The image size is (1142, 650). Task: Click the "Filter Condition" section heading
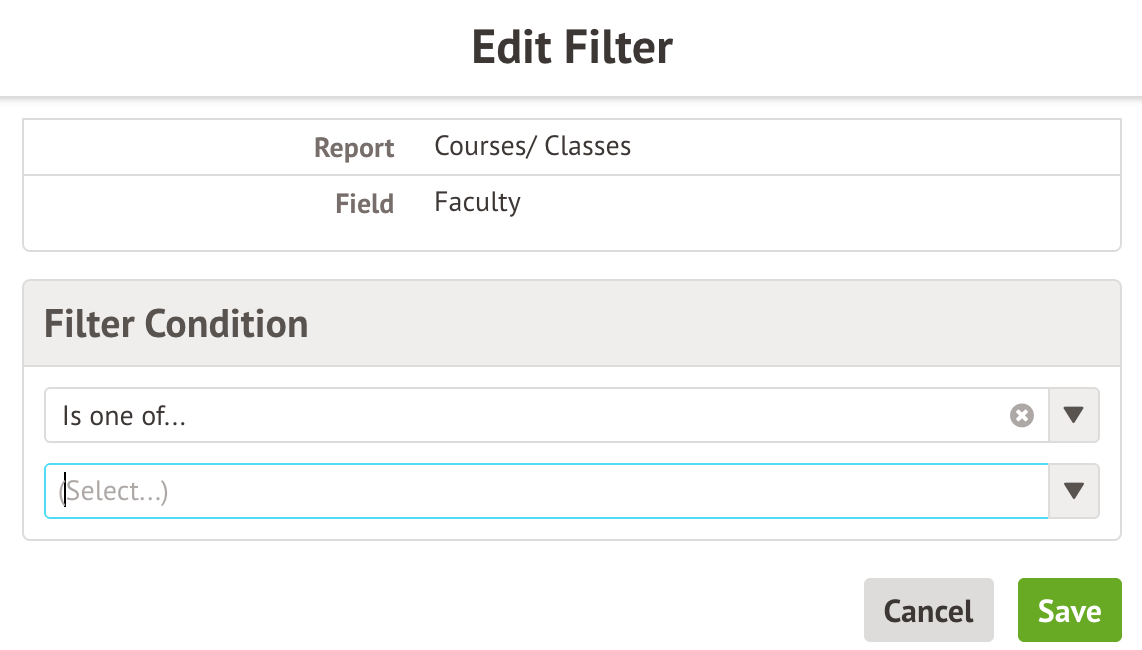pos(176,324)
